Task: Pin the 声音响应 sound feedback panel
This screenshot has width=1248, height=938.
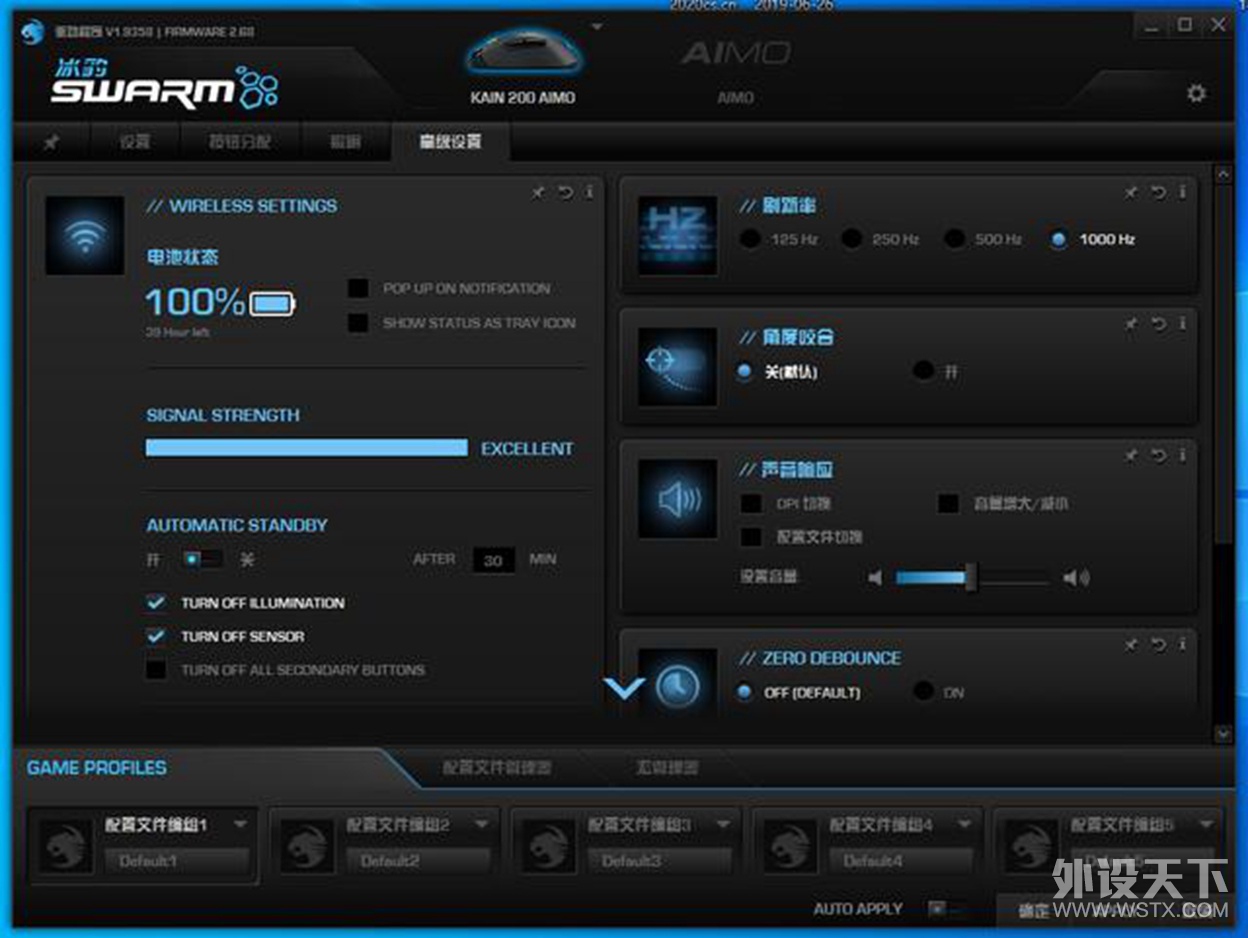Action: 1132,456
